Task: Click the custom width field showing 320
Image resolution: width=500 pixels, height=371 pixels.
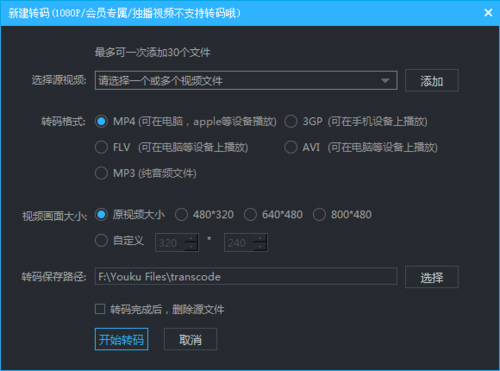Action: 170,243
